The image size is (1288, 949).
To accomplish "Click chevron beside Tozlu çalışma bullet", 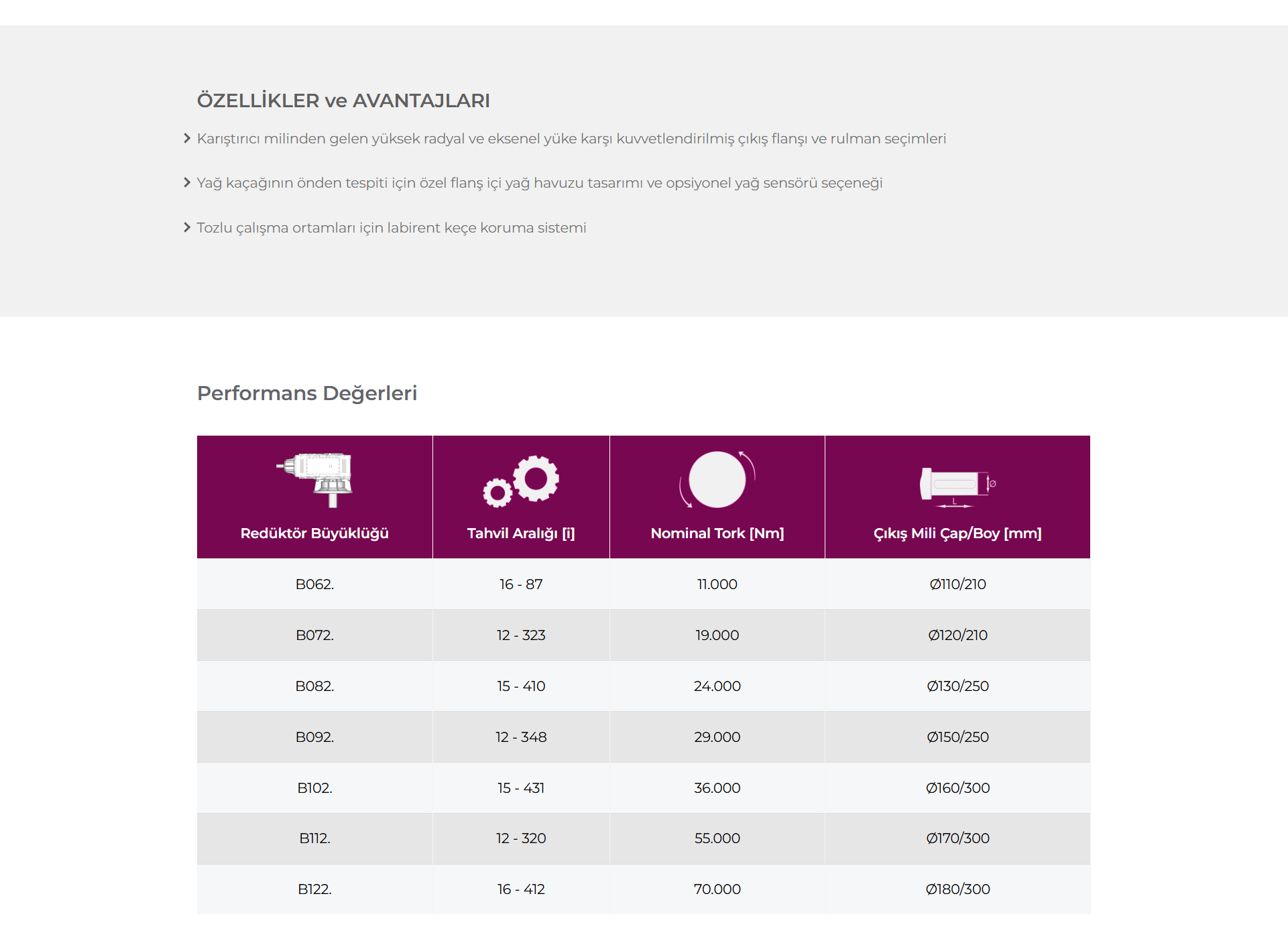I will [x=187, y=227].
